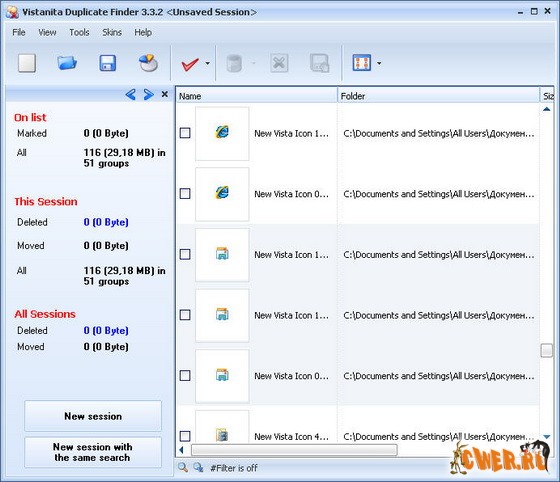
Task: Click file name New Vista Icon 4...
Action: 291,436
